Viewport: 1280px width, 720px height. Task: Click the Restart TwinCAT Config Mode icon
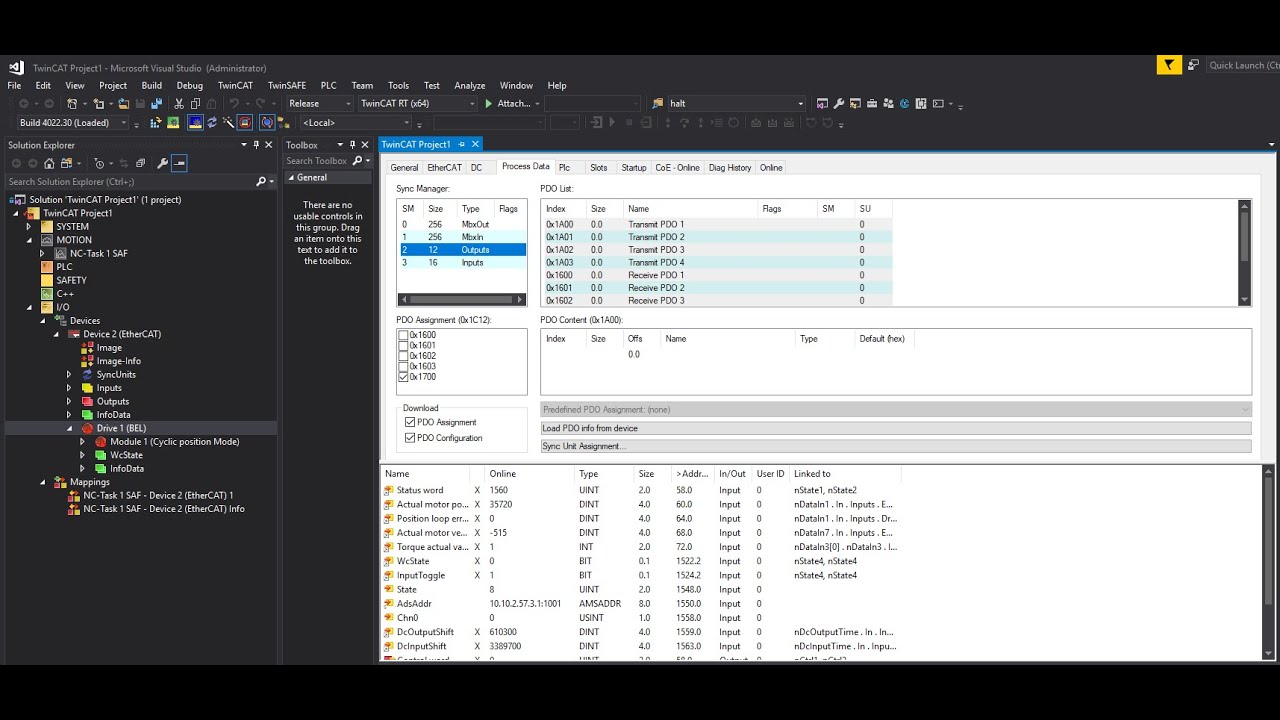[x=195, y=123]
